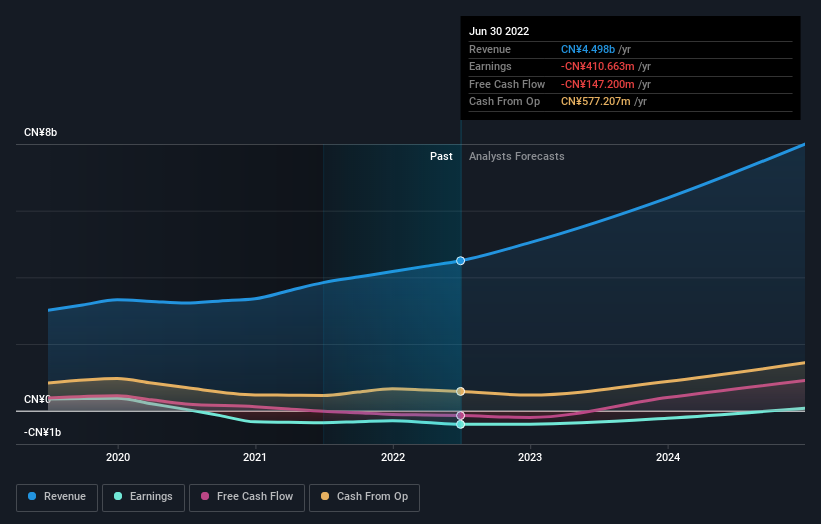This screenshot has width=821, height=524.
Task: Toggle the Free Cash Flow legend button
Action: (x=247, y=497)
